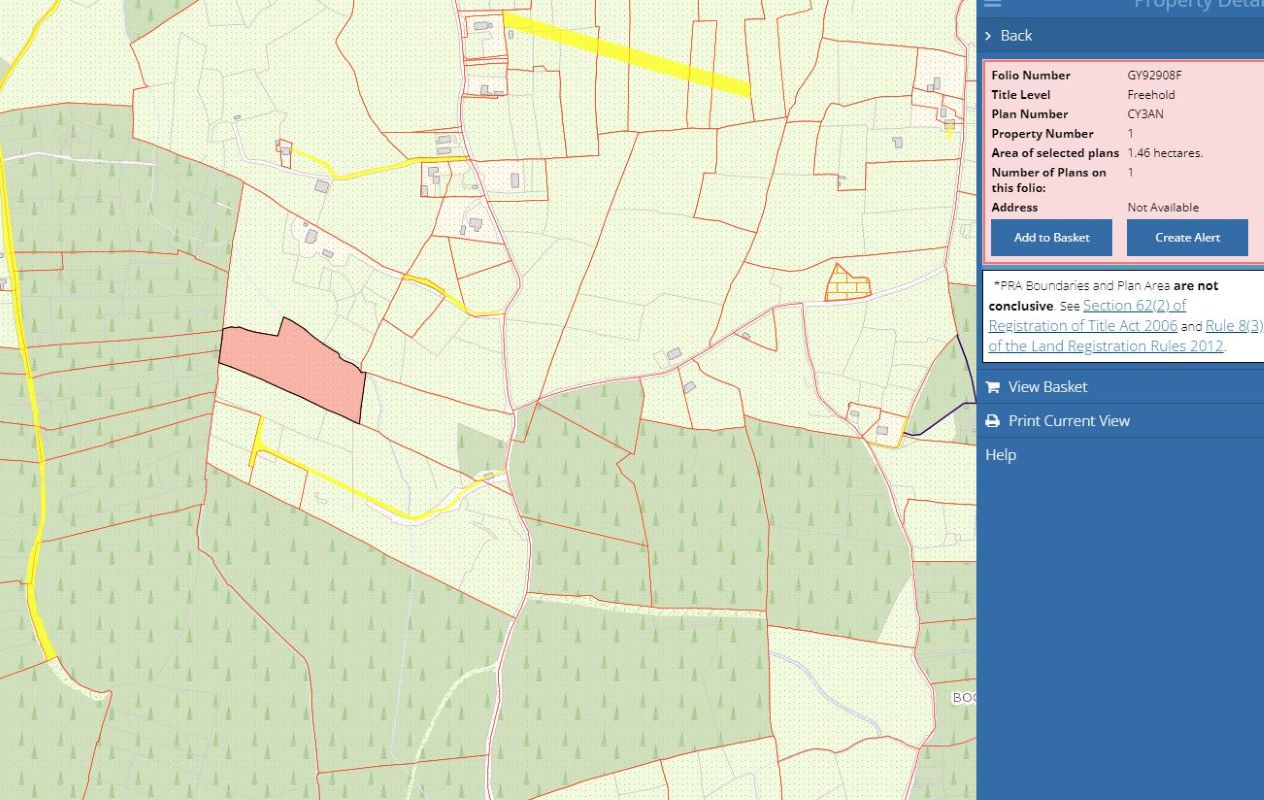Click the printer icon for Print Current View
The height and width of the screenshot is (800, 1264).
(x=993, y=421)
